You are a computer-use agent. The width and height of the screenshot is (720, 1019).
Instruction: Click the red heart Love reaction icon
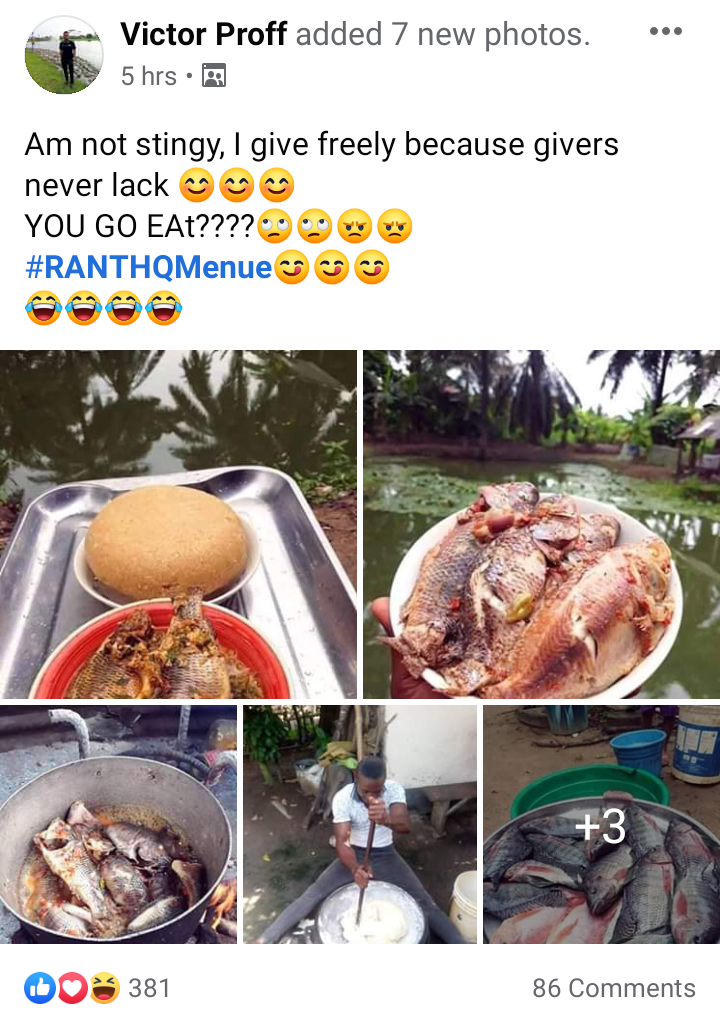(73, 988)
